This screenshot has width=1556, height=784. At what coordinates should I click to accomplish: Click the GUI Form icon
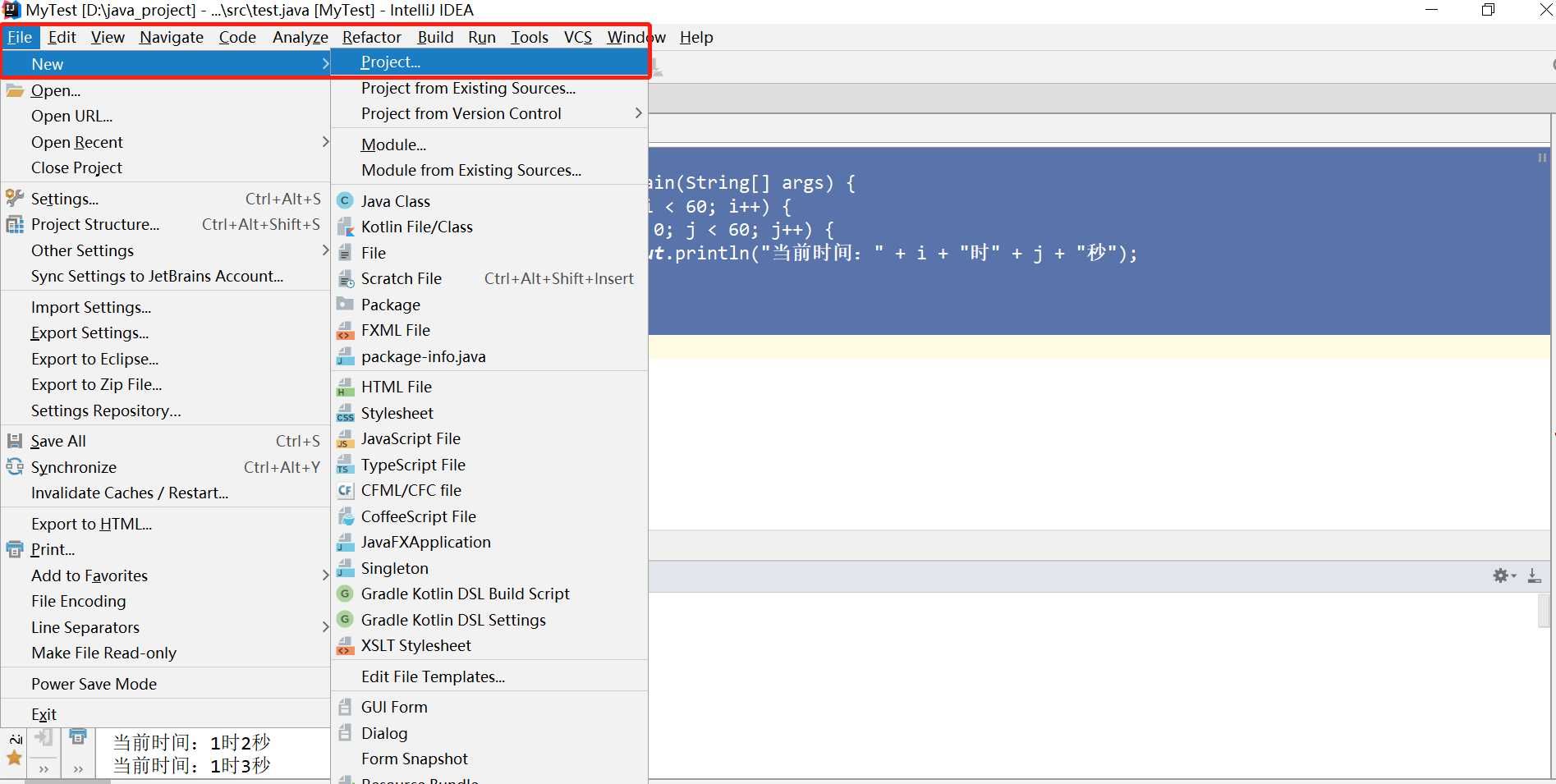point(346,707)
